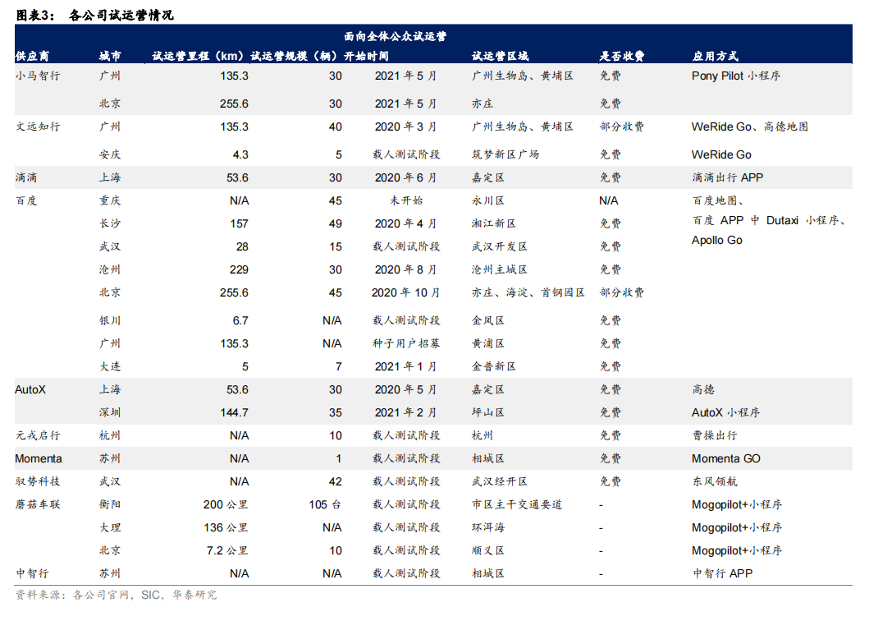Click the city cell '衡阳'
This screenshot has width=869, height=621.
coord(110,505)
